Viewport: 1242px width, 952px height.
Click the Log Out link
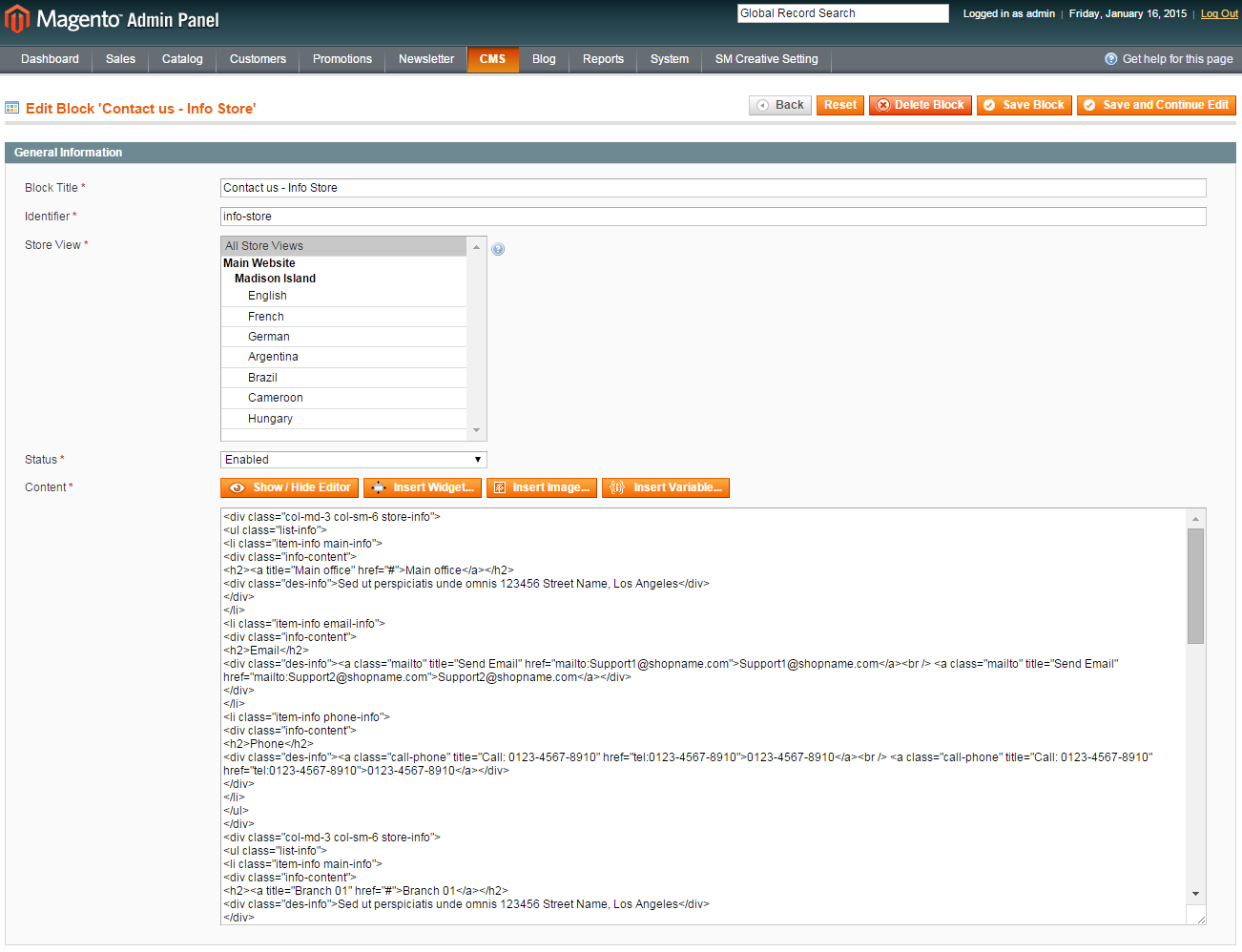[1219, 14]
